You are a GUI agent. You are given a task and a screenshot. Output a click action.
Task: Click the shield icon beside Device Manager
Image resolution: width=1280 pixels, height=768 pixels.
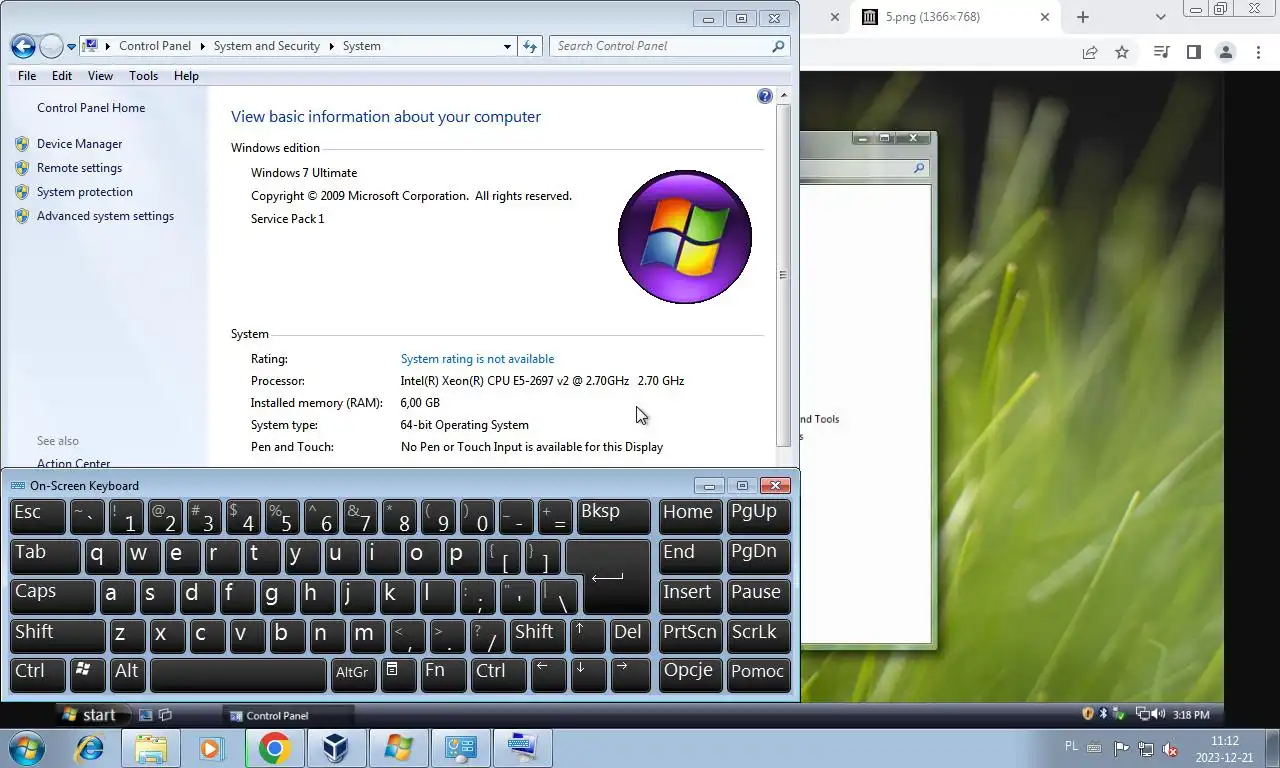coord(22,144)
